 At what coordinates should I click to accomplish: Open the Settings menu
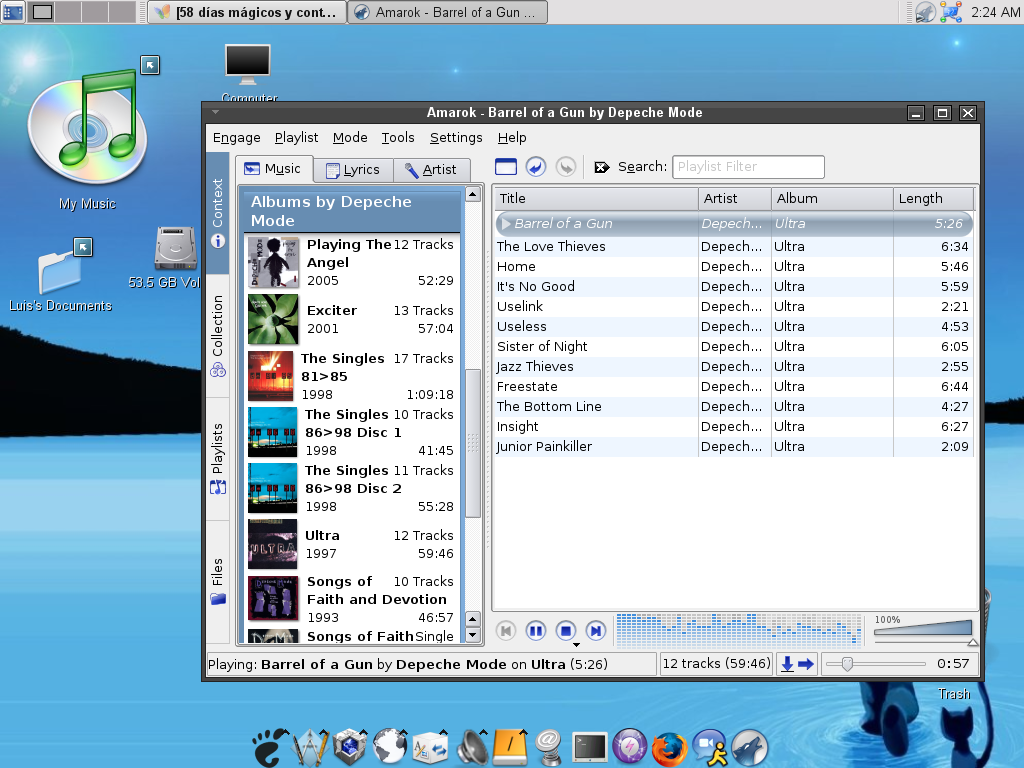(456, 138)
